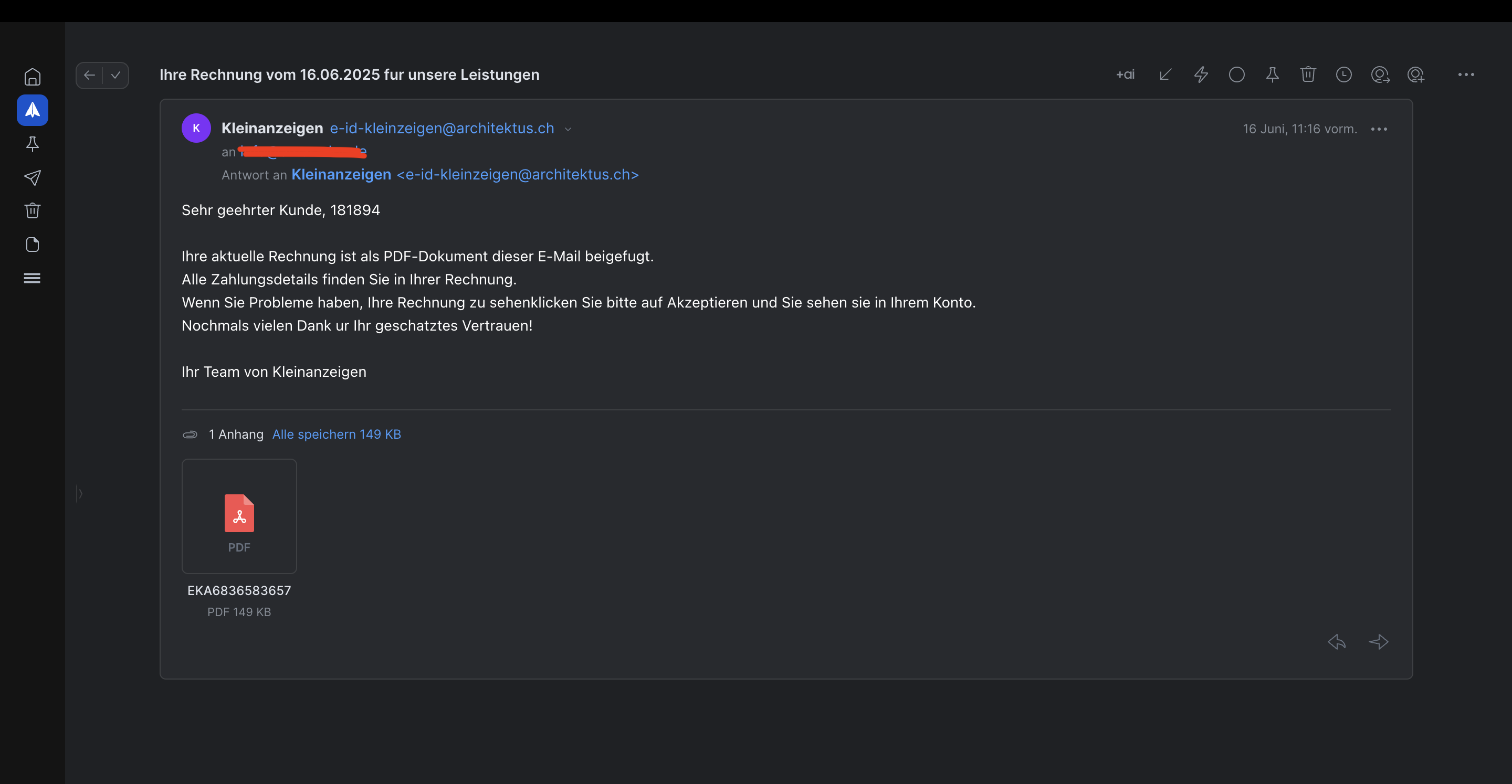
Task: Snooze email with the clock icon
Action: tap(1343, 75)
